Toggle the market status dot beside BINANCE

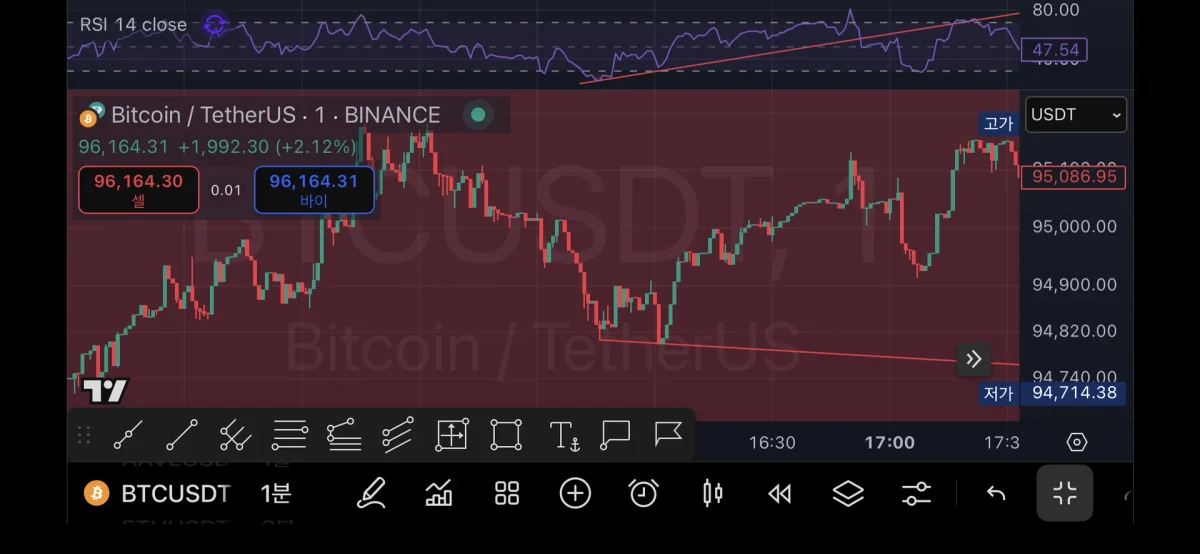tap(478, 115)
